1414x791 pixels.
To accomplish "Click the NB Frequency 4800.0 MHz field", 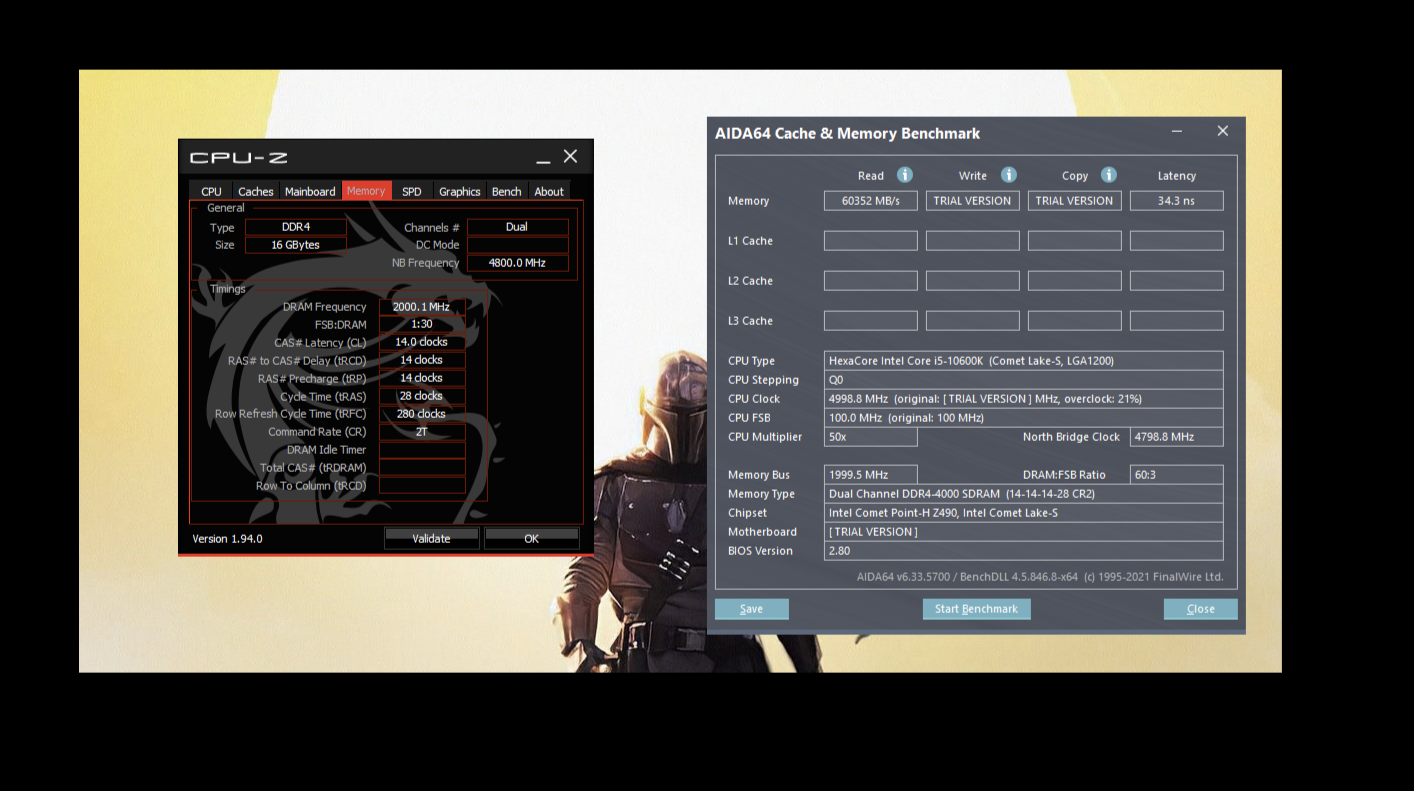I will click(517, 263).
